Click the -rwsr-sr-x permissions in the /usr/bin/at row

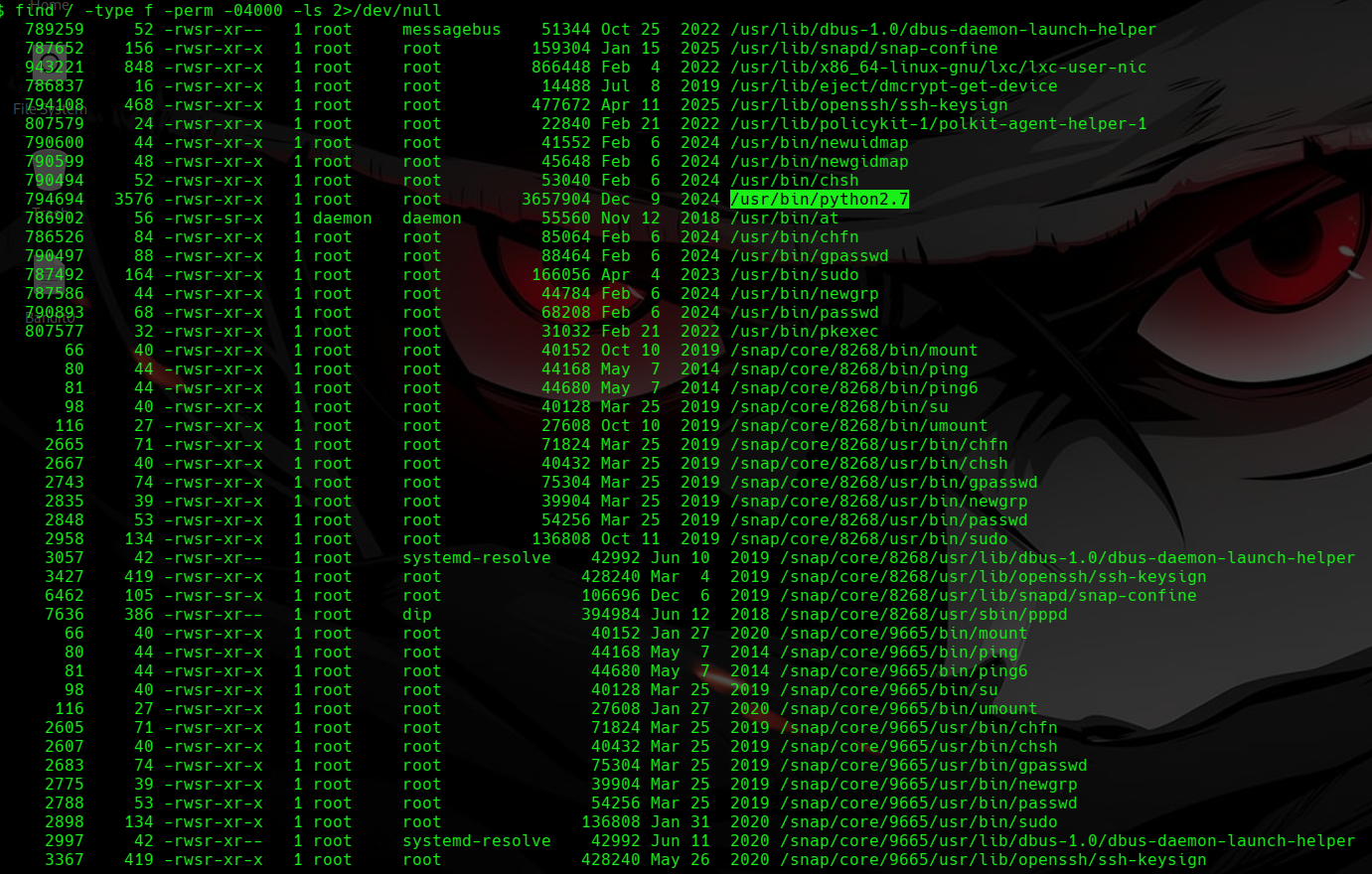pos(214,218)
